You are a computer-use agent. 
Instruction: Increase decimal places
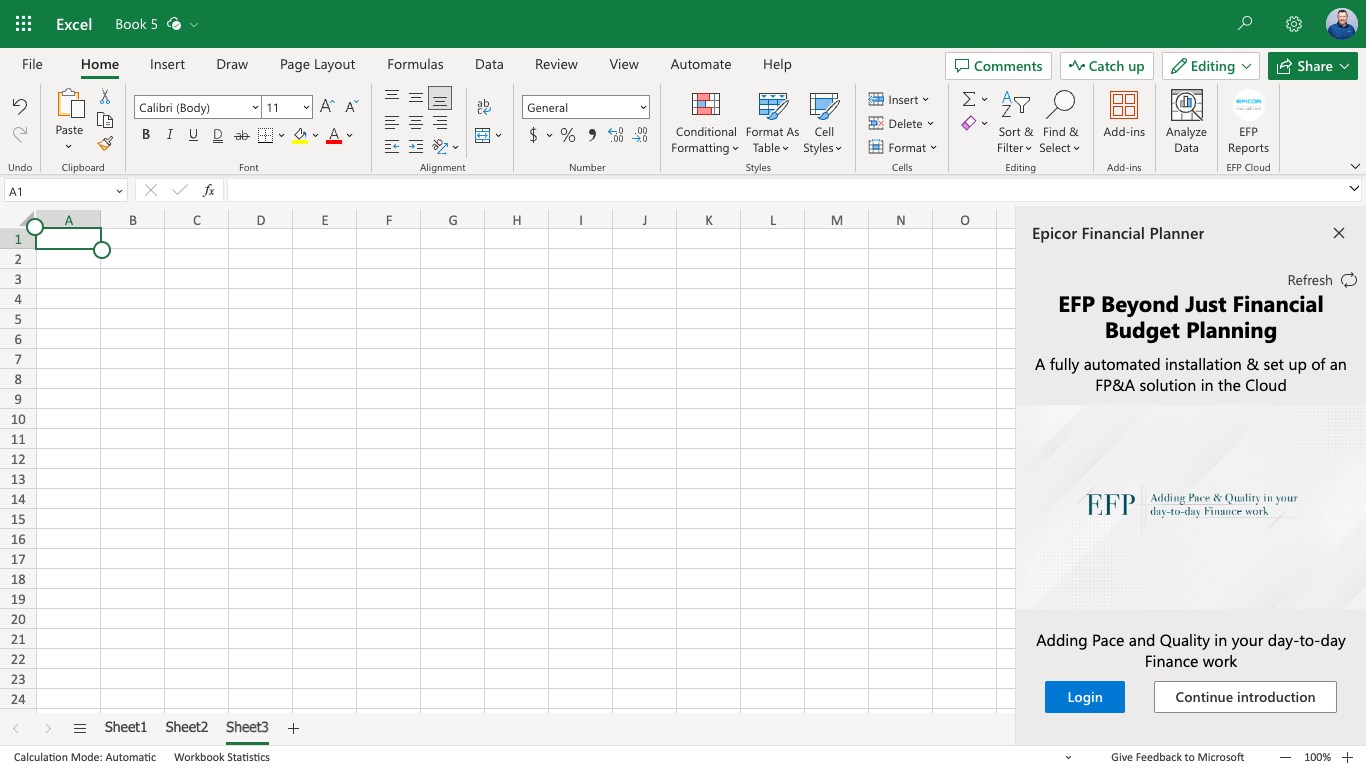(x=616, y=135)
